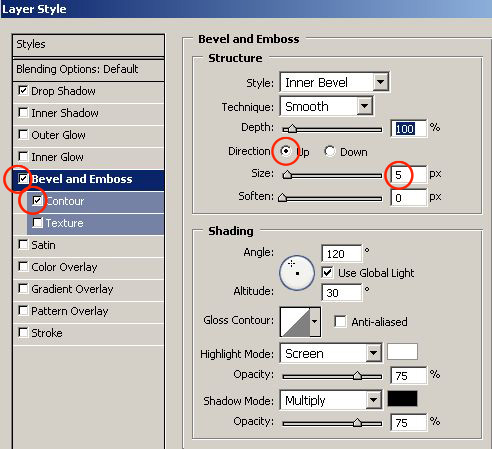Click the Depth percentage input field
This screenshot has height=449, width=492.
point(408,128)
